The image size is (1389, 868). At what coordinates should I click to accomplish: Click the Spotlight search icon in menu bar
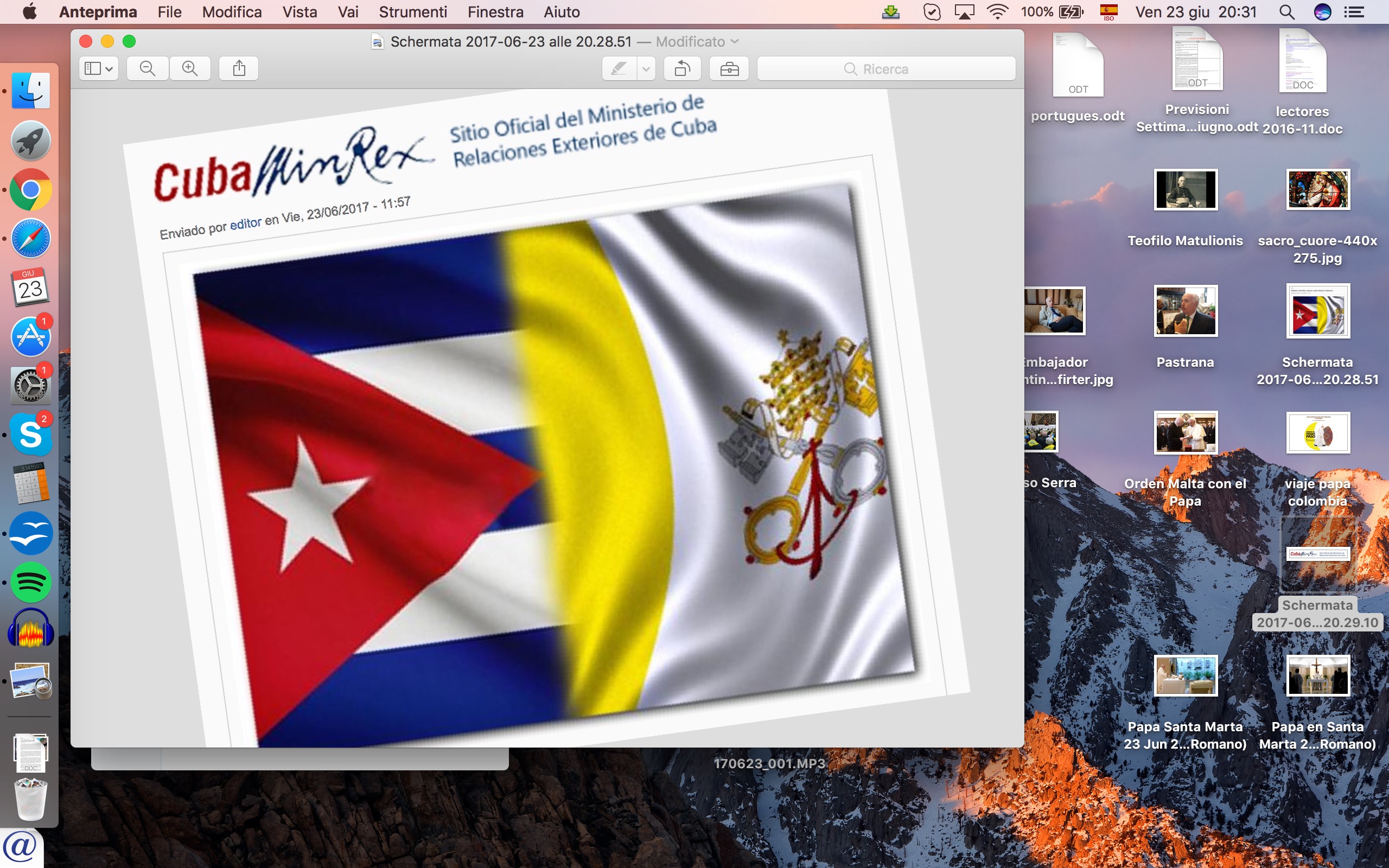click(1287, 12)
